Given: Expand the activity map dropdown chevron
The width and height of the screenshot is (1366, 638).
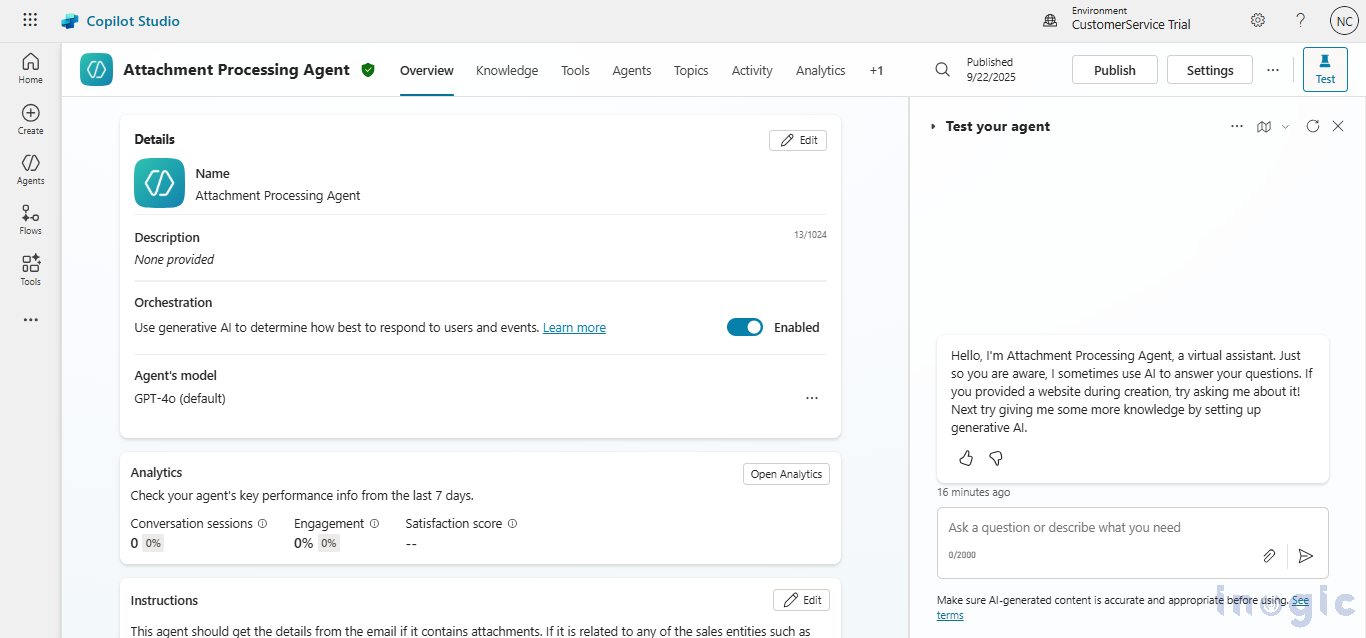Looking at the screenshot, I should point(1286,126).
